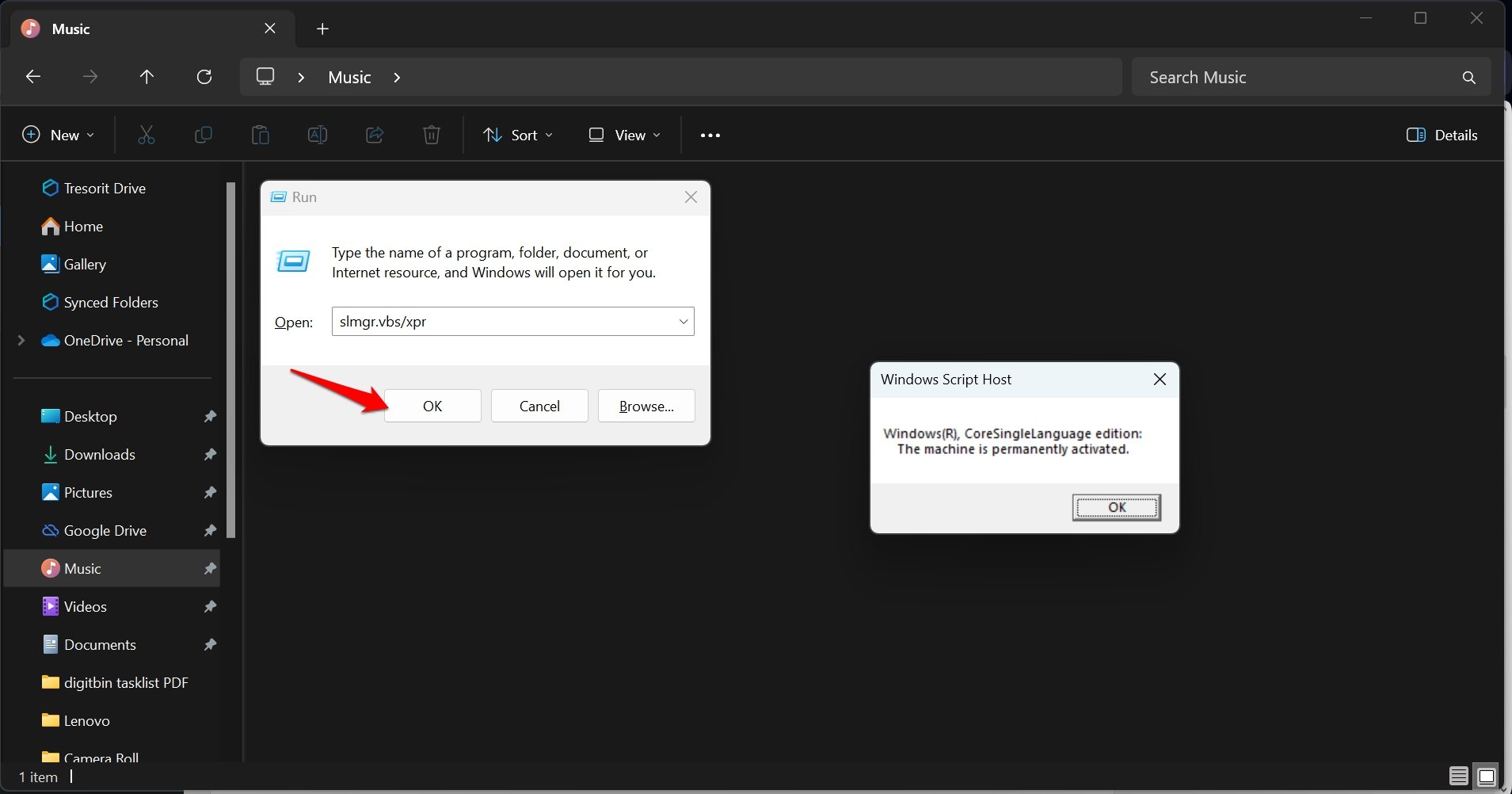This screenshot has height=794, width=1512.
Task: Unpin Google Drive from quick access
Action: [x=210, y=530]
